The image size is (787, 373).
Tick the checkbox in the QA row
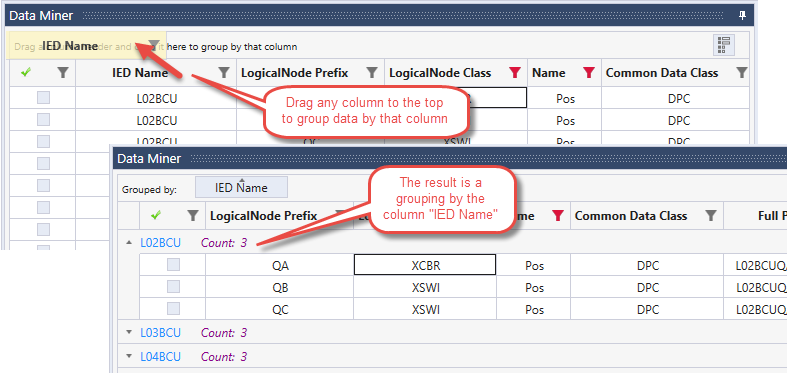tap(173, 265)
